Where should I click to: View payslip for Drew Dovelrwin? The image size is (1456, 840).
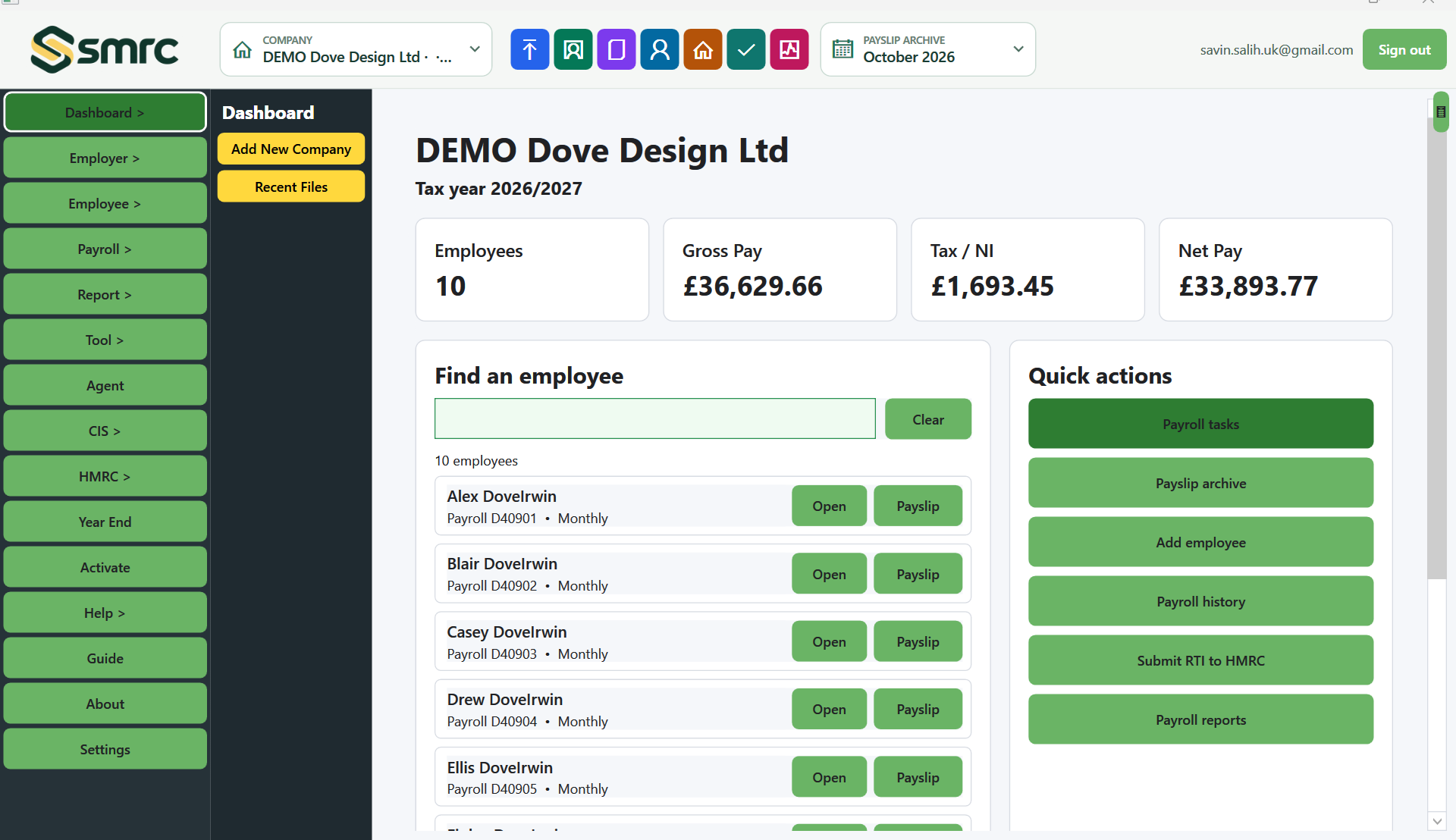click(x=918, y=709)
